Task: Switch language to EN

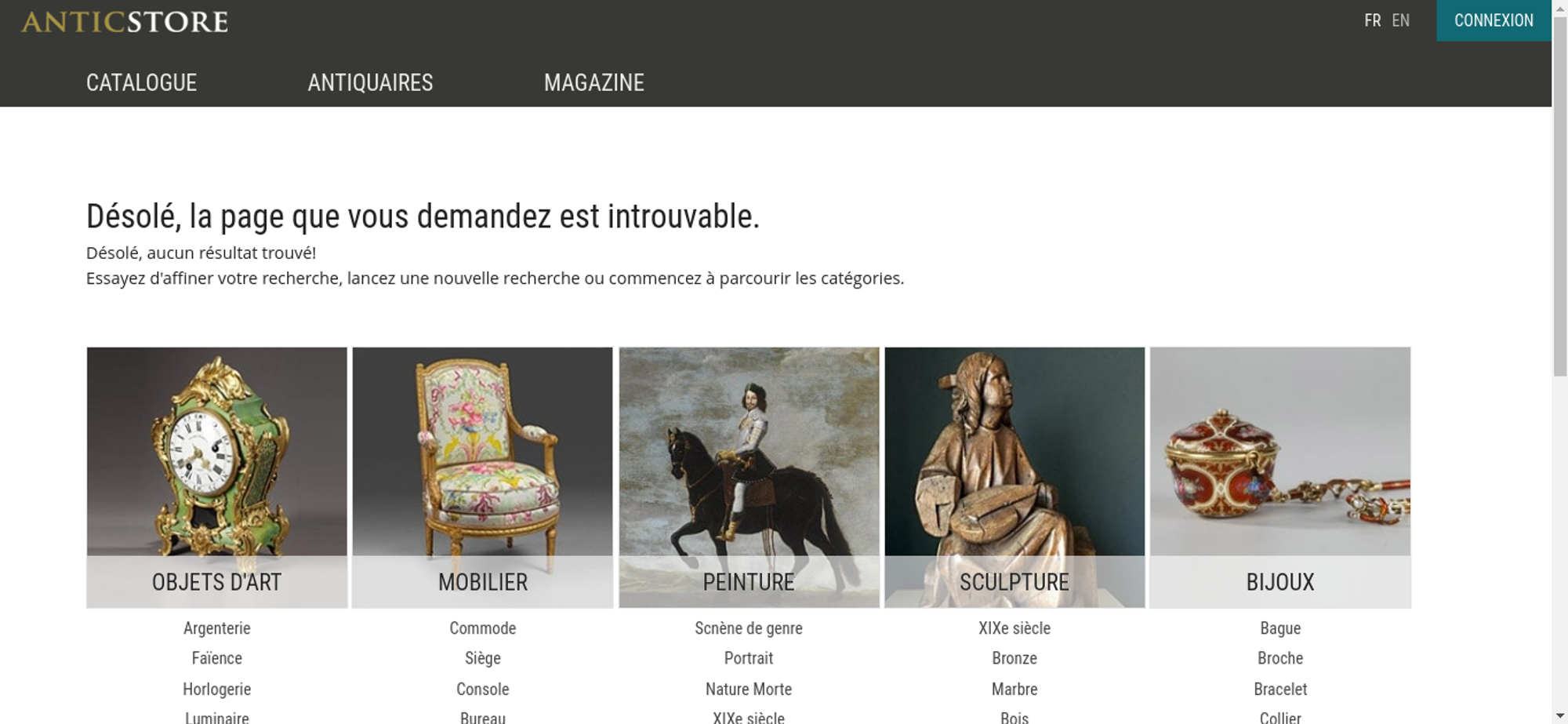Action: pyautogui.click(x=1401, y=20)
